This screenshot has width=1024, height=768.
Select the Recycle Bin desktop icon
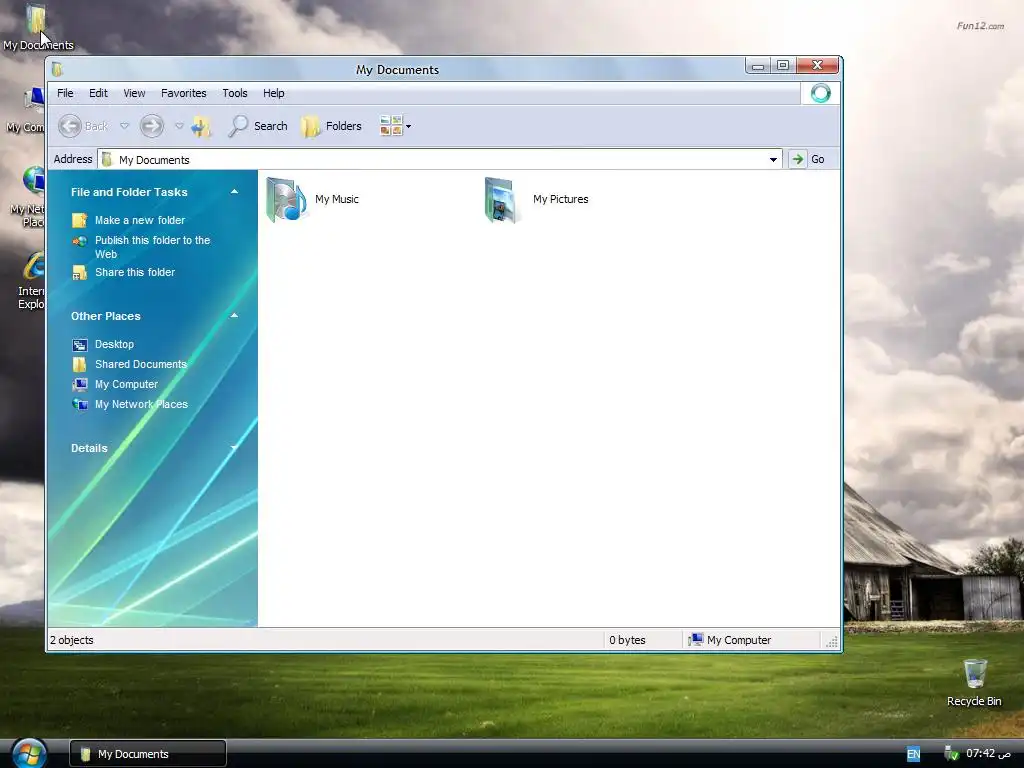[974, 682]
